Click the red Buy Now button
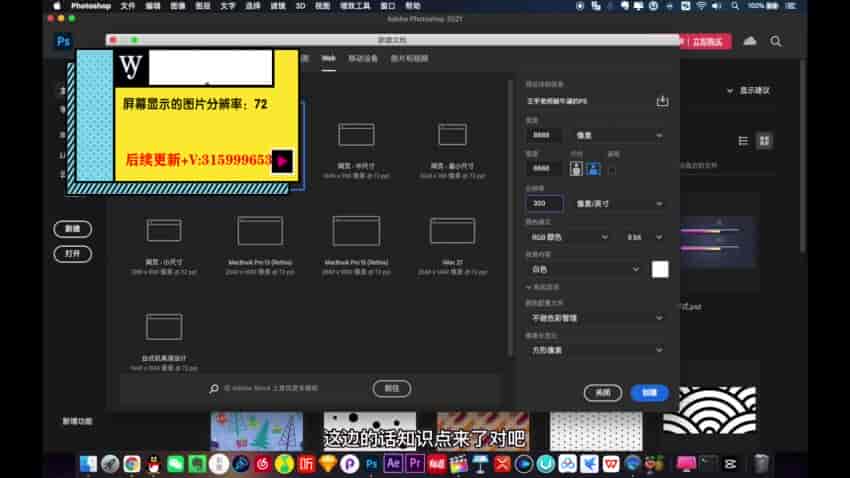Screen dimensions: 850x478 706,42
